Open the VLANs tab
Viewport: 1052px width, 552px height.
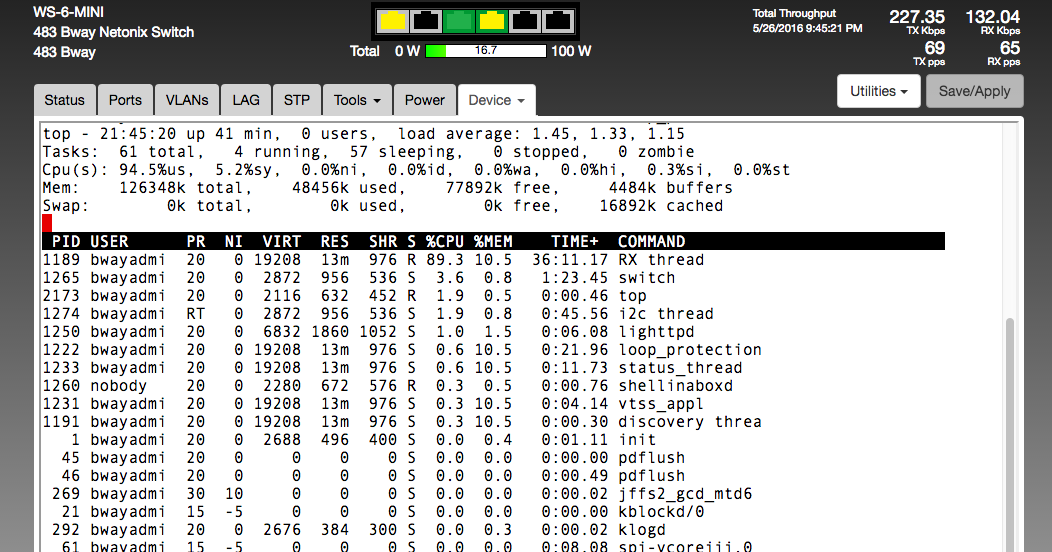(187, 100)
